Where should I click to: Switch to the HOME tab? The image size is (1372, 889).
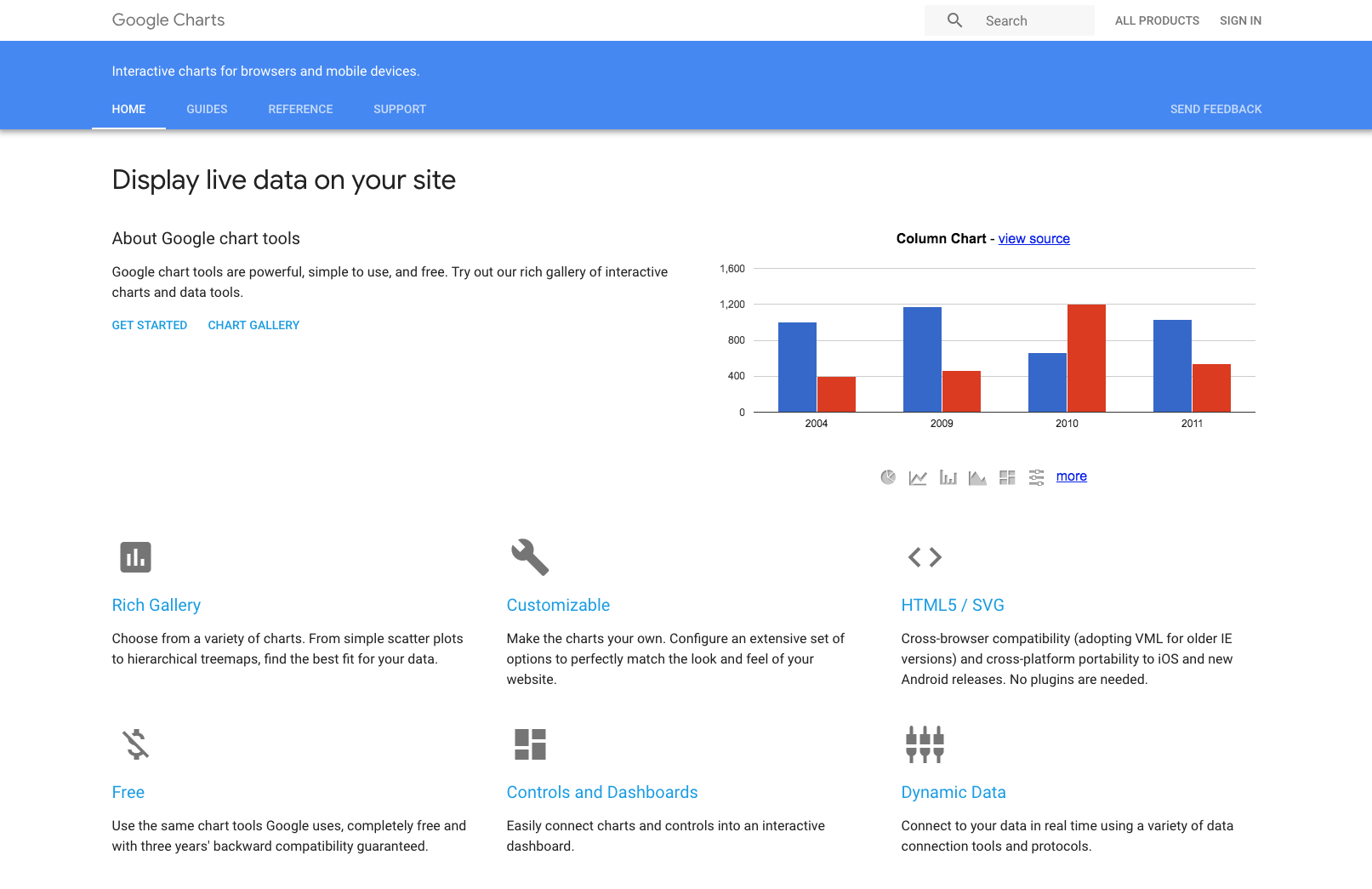click(x=128, y=109)
